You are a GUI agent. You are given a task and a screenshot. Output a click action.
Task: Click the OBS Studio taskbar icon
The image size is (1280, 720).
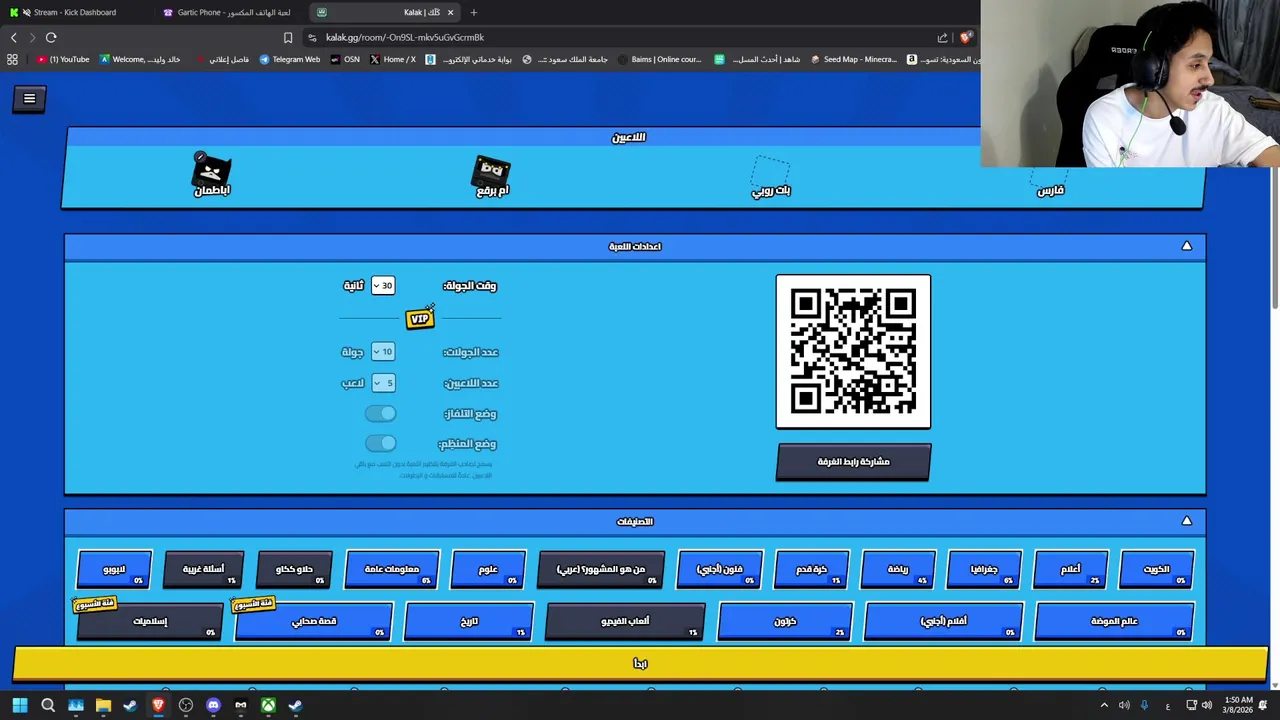pos(186,705)
